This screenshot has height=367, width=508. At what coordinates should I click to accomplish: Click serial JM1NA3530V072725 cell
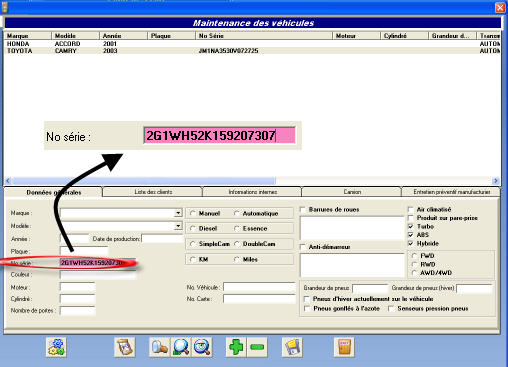pos(228,51)
